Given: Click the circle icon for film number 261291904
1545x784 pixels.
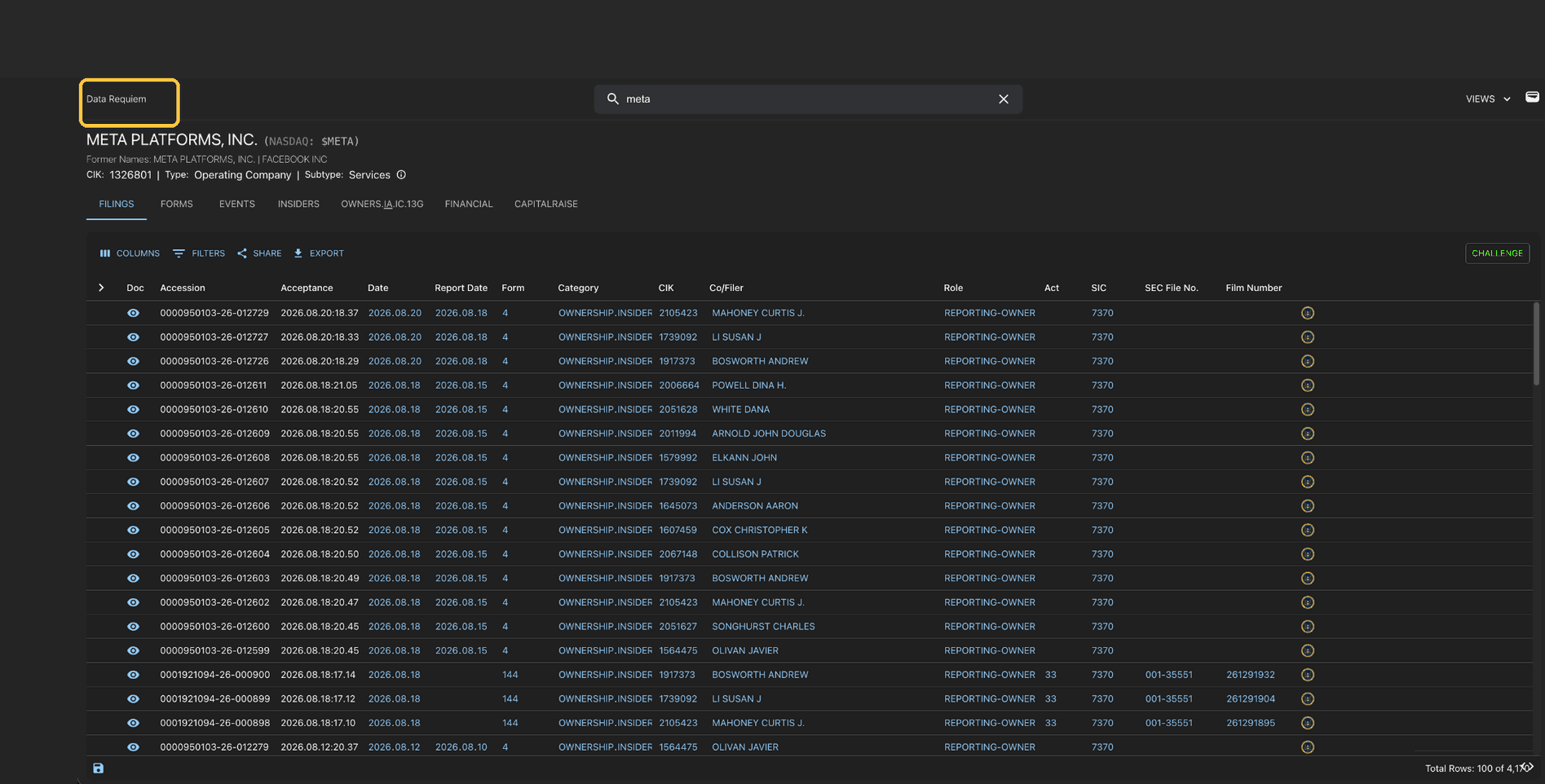Looking at the screenshot, I should click(1308, 699).
